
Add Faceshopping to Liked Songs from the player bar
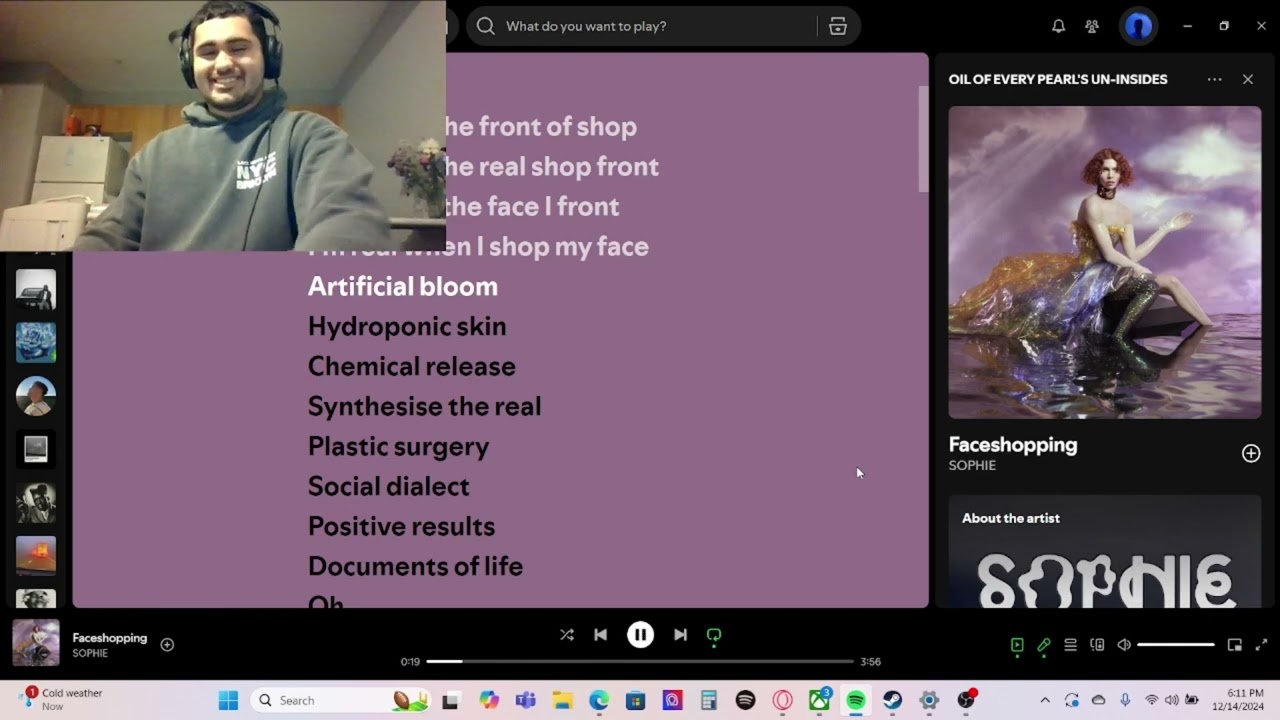(x=167, y=645)
